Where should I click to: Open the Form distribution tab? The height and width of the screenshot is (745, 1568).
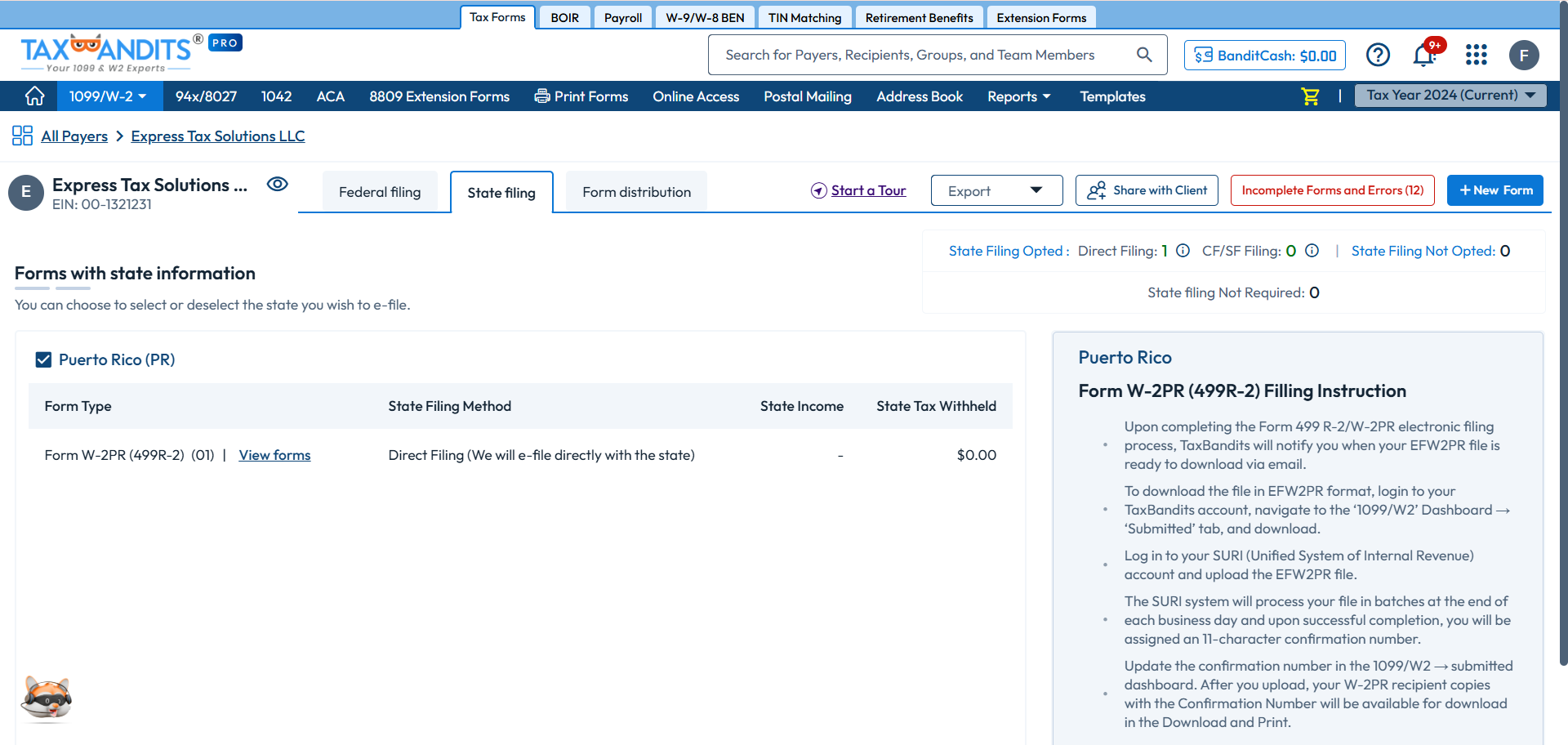coord(636,192)
